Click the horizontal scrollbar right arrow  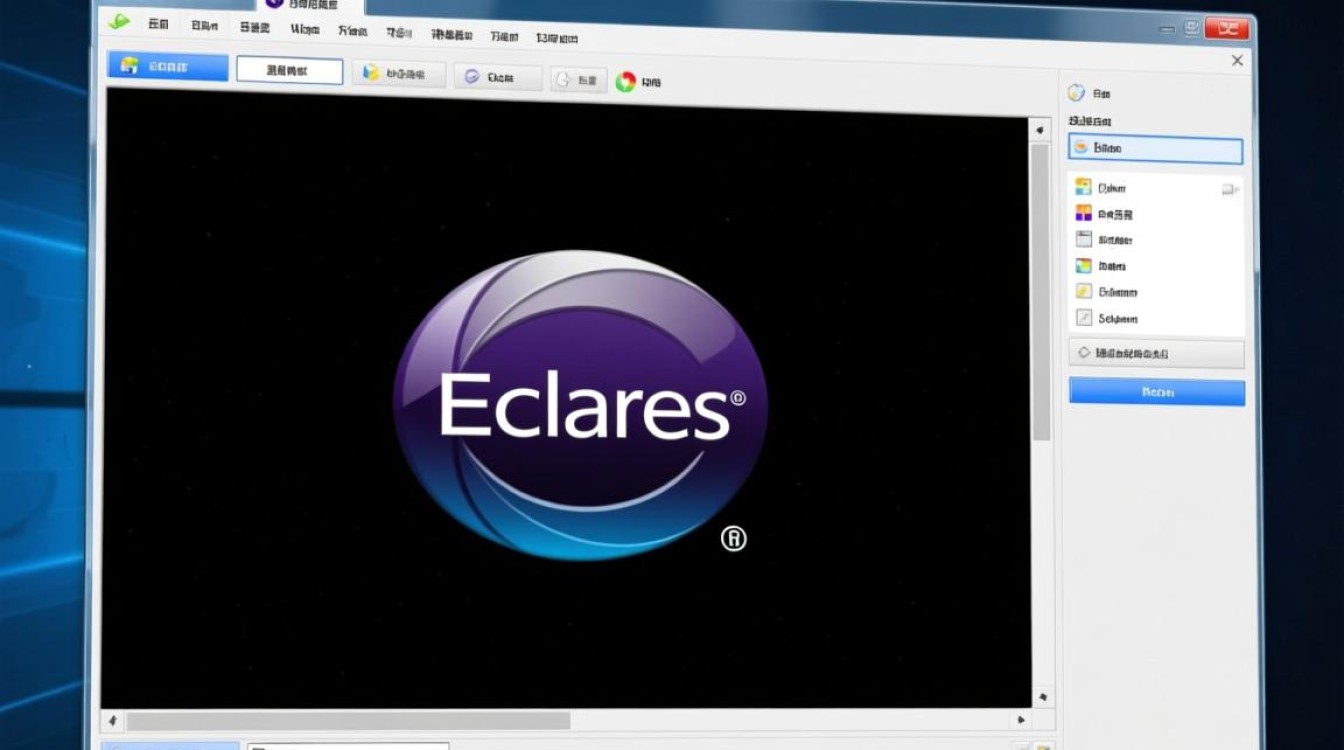coord(1020,719)
